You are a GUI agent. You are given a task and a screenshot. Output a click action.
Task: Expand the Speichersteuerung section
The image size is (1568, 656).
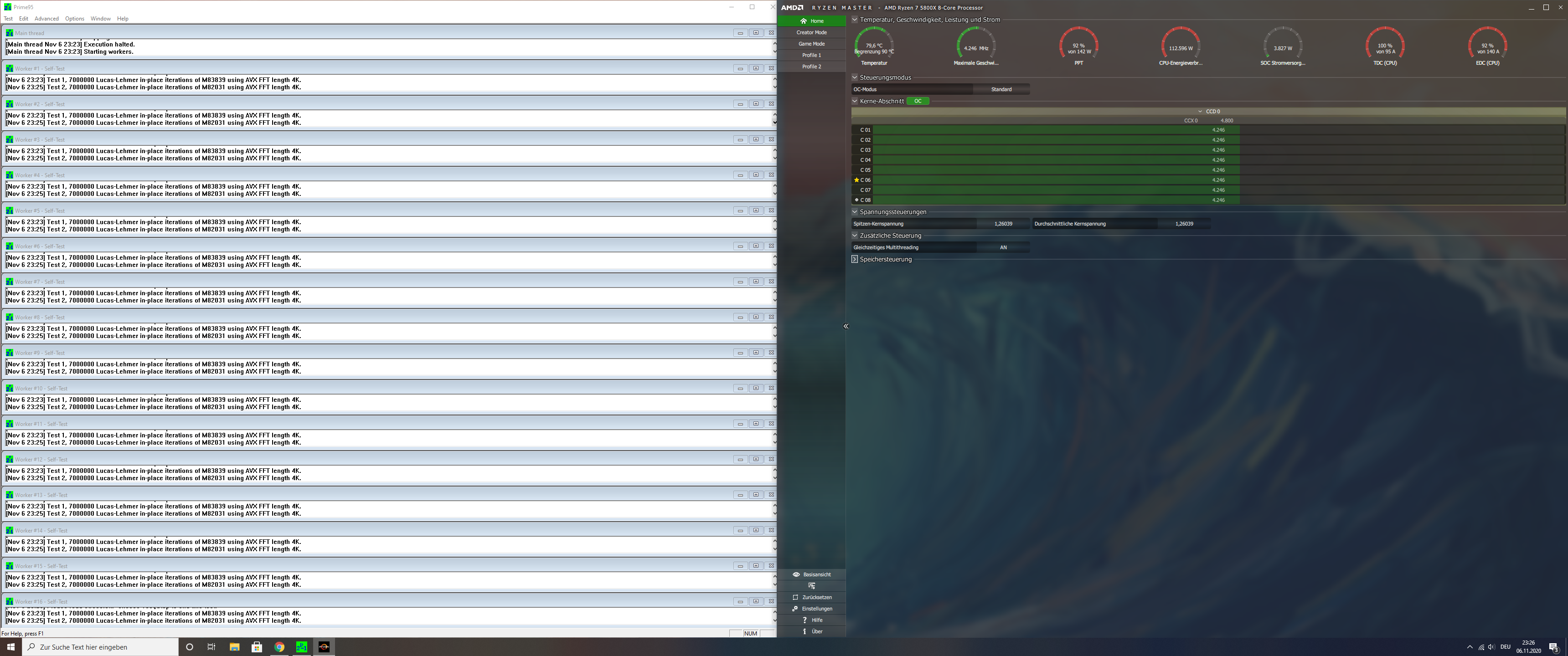click(x=855, y=259)
